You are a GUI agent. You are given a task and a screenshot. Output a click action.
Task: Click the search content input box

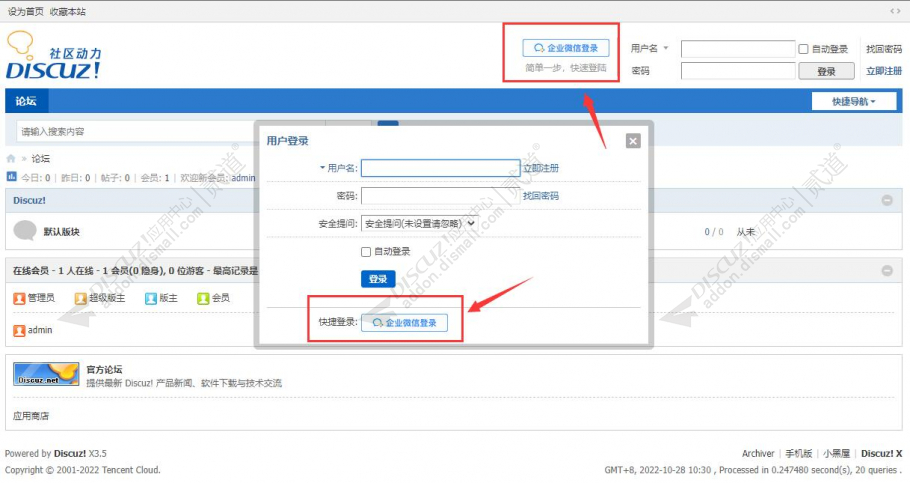pyautogui.click(x=172, y=132)
